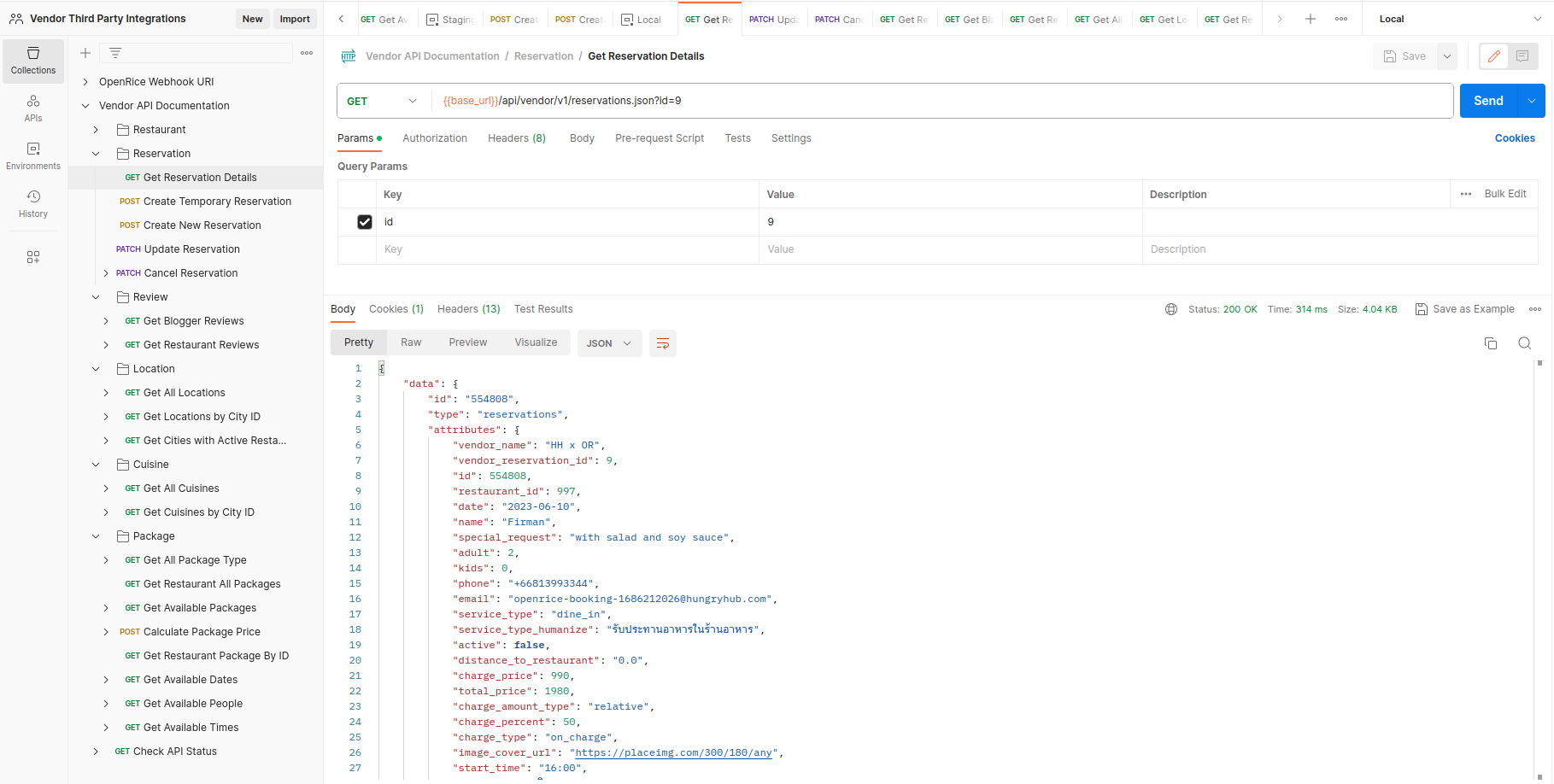Open the APIs sidebar section
This screenshot has height=784, width=1554.
pos(33,108)
